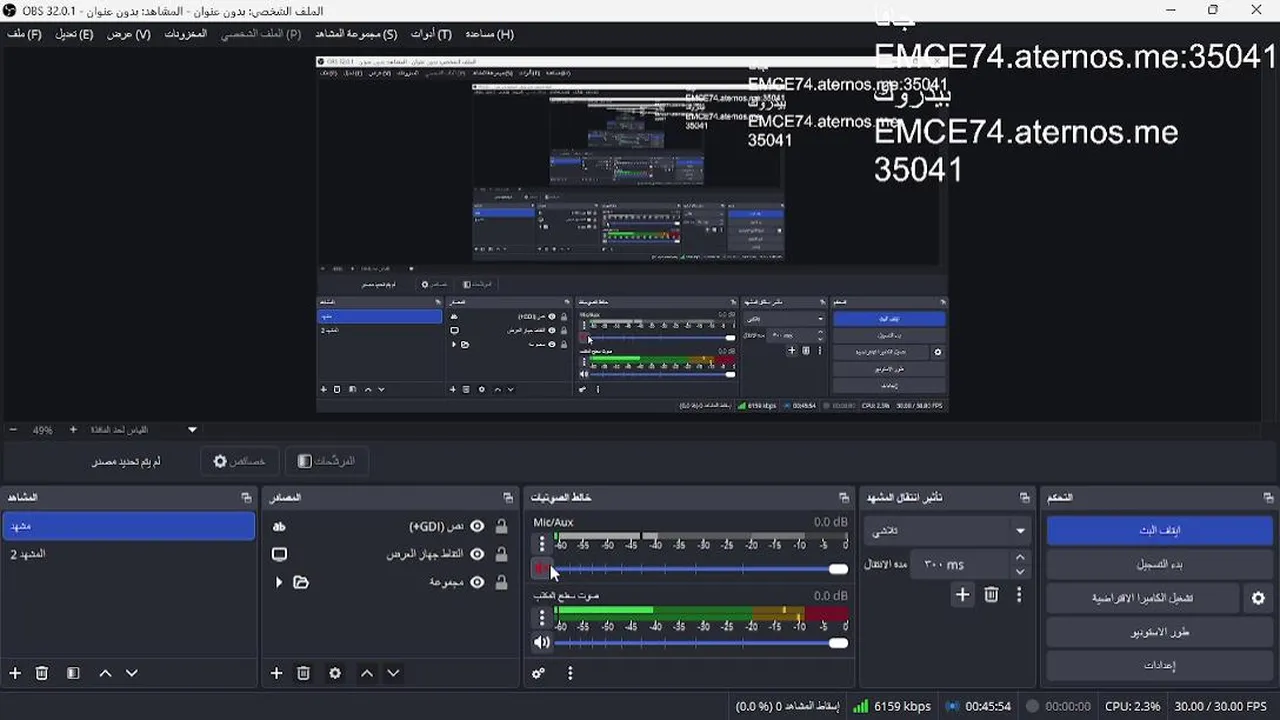This screenshot has width=1280, height=720.
Task: Mute desktop audio speaker button
Action: pos(541,642)
